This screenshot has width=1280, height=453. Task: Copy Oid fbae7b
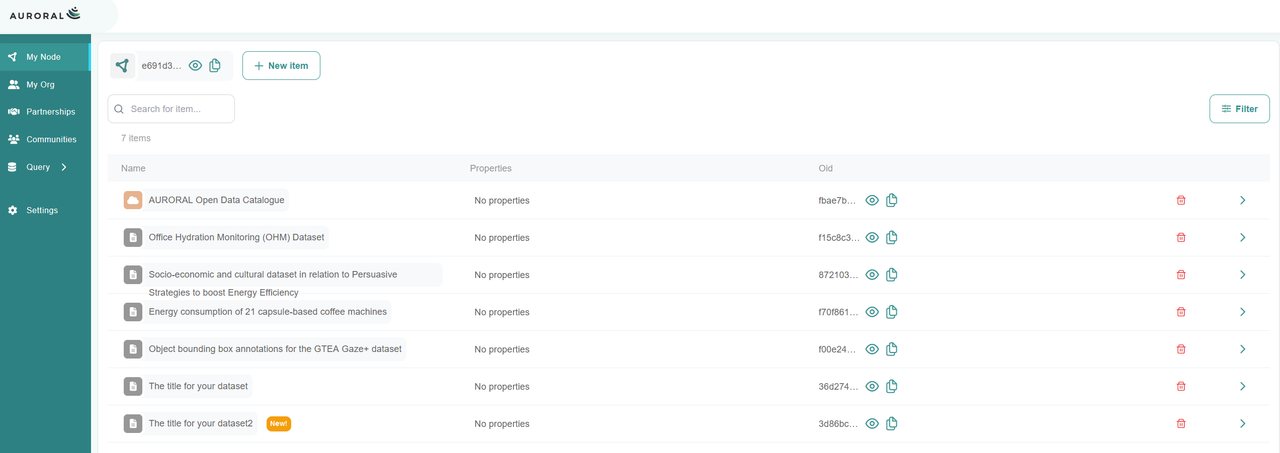coord(891,200)
